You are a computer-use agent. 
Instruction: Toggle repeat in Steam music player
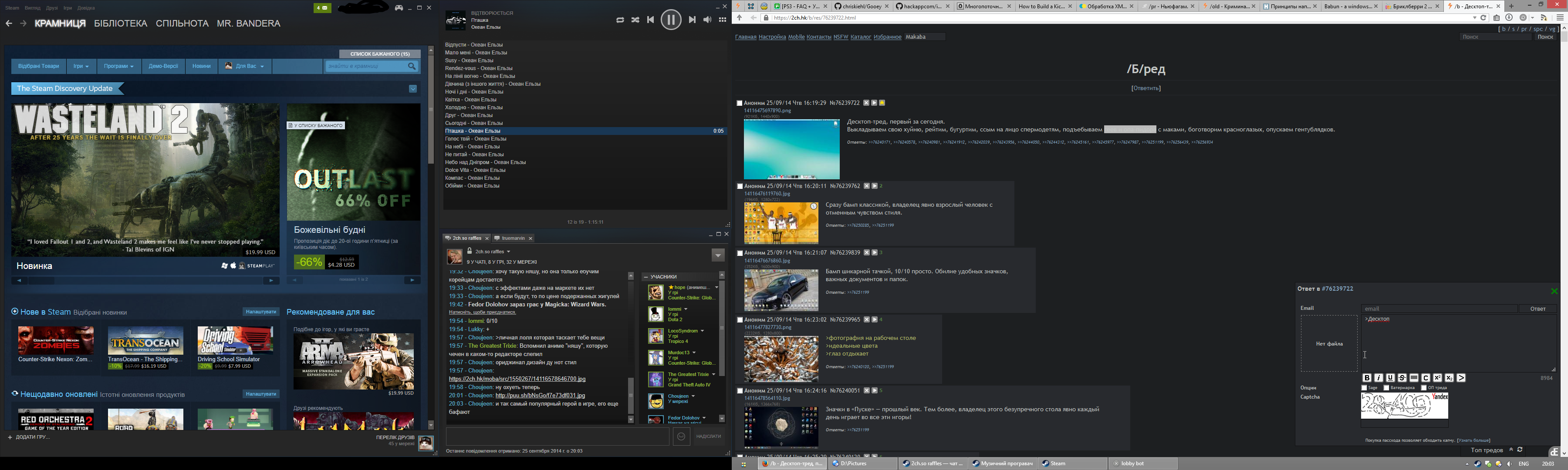(x=620, y=20)
